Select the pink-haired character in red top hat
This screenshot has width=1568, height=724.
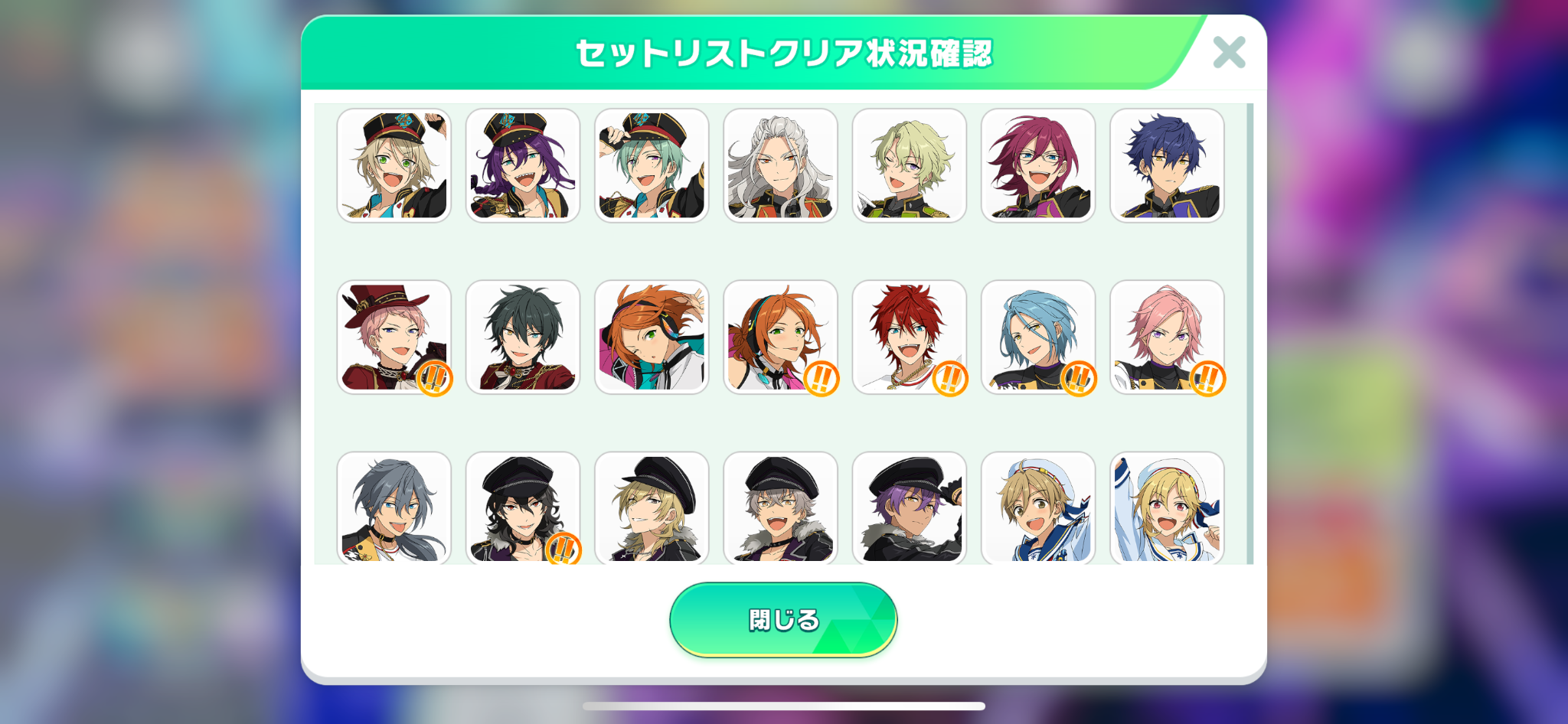(x=394, y=337)
